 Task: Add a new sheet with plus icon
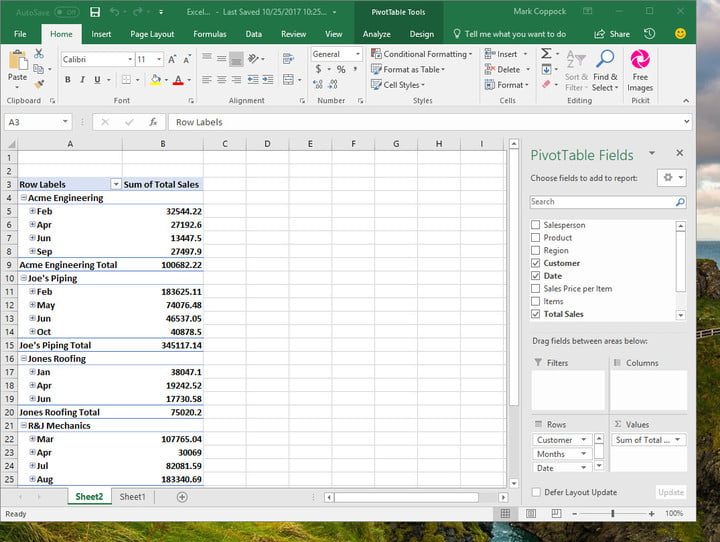pyautogui.click(x=182, y=497)
